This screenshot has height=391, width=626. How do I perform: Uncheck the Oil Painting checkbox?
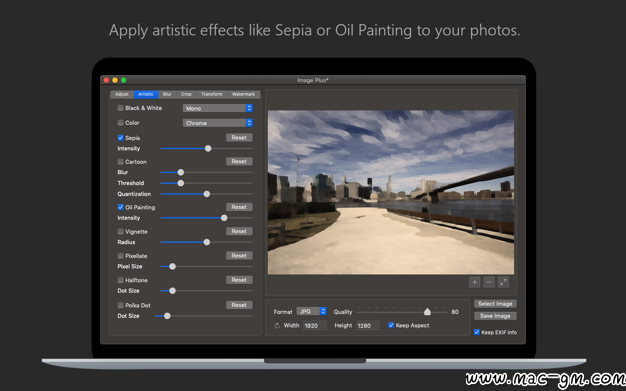(x=121, y=207)
